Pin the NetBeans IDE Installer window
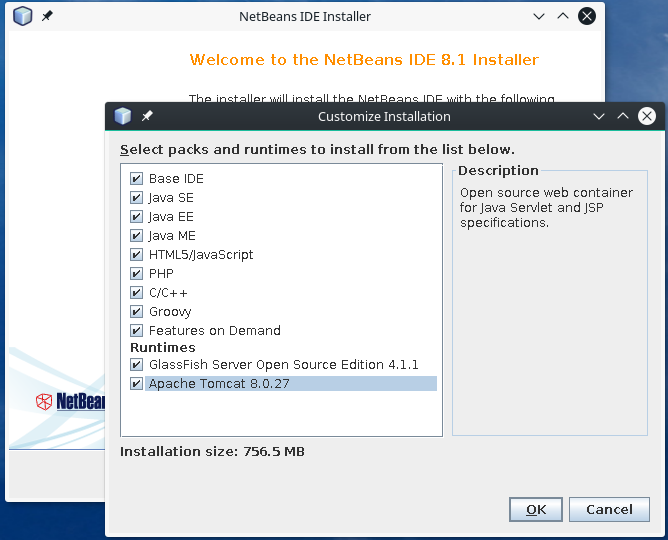 (x=47, y=16)
